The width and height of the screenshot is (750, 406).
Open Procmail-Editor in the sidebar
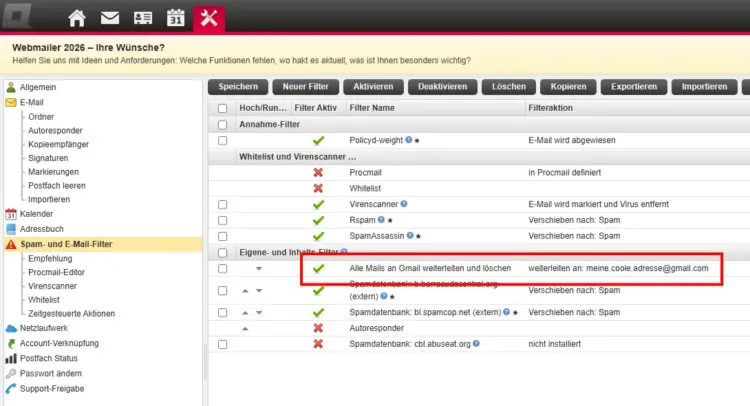point(56,272)
